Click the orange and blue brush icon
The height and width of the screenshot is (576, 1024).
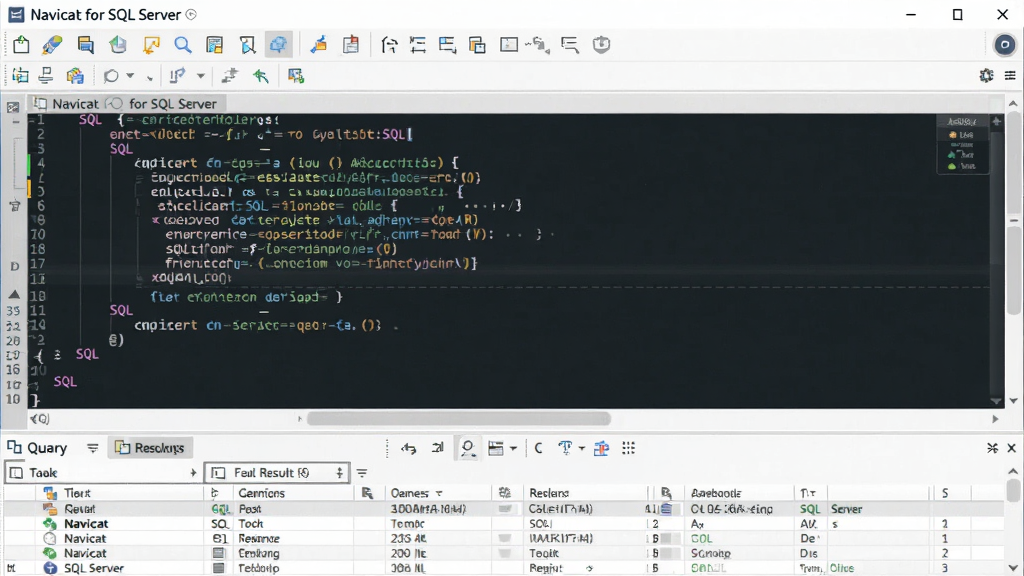tap(319, 44)
